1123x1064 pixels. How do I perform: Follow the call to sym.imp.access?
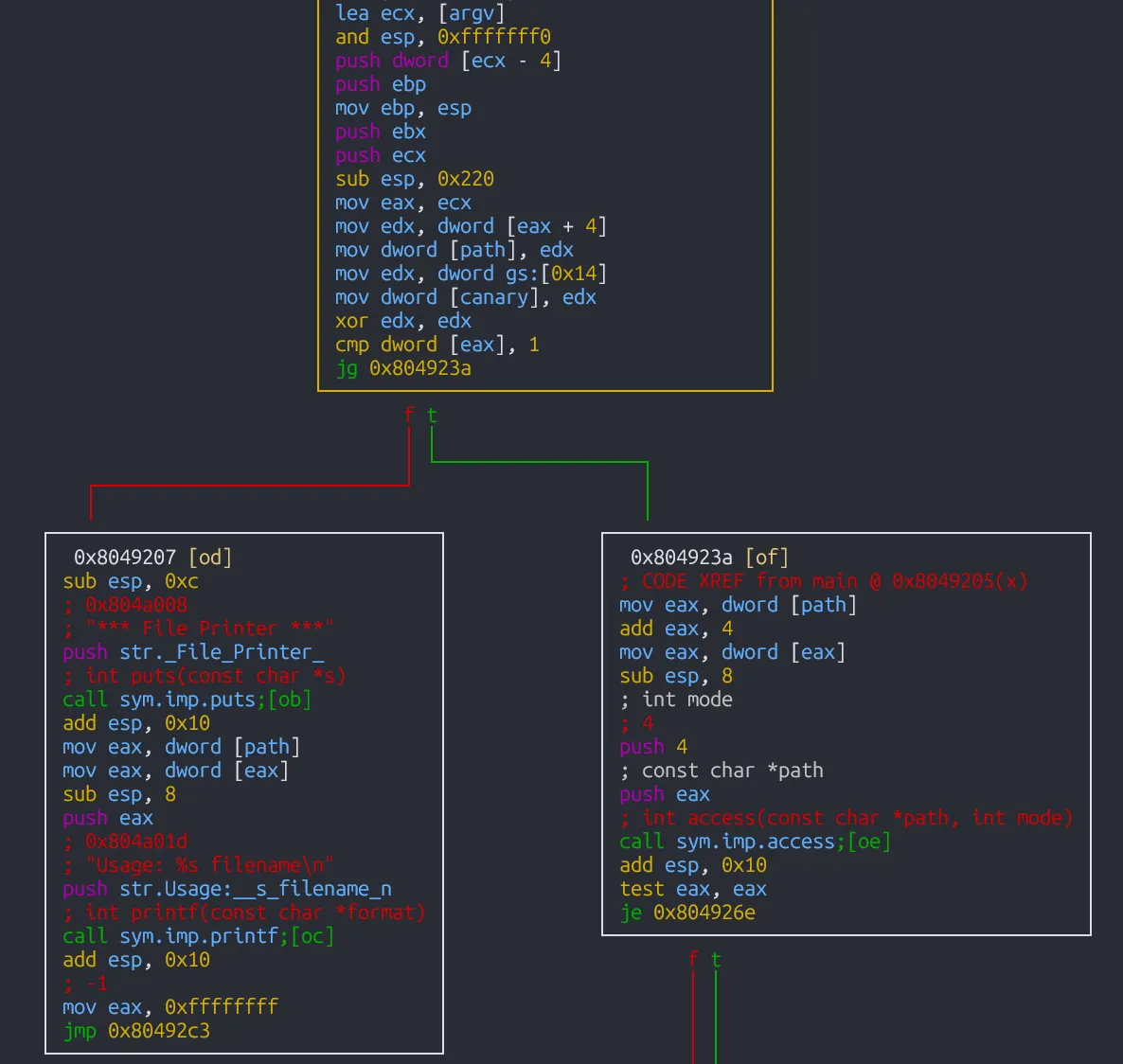pyautogui.click(x=755, y=842)
